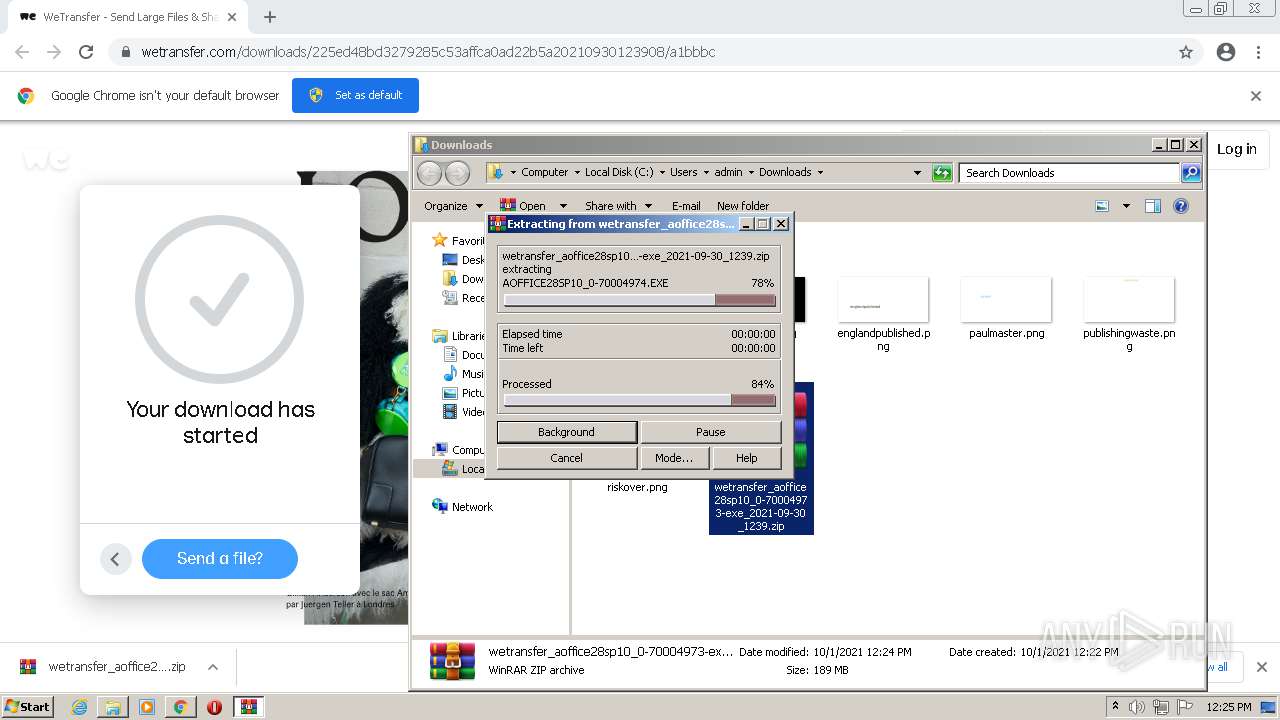Open the Share with menu
The image size is (1280, 720).
point(618,206)
